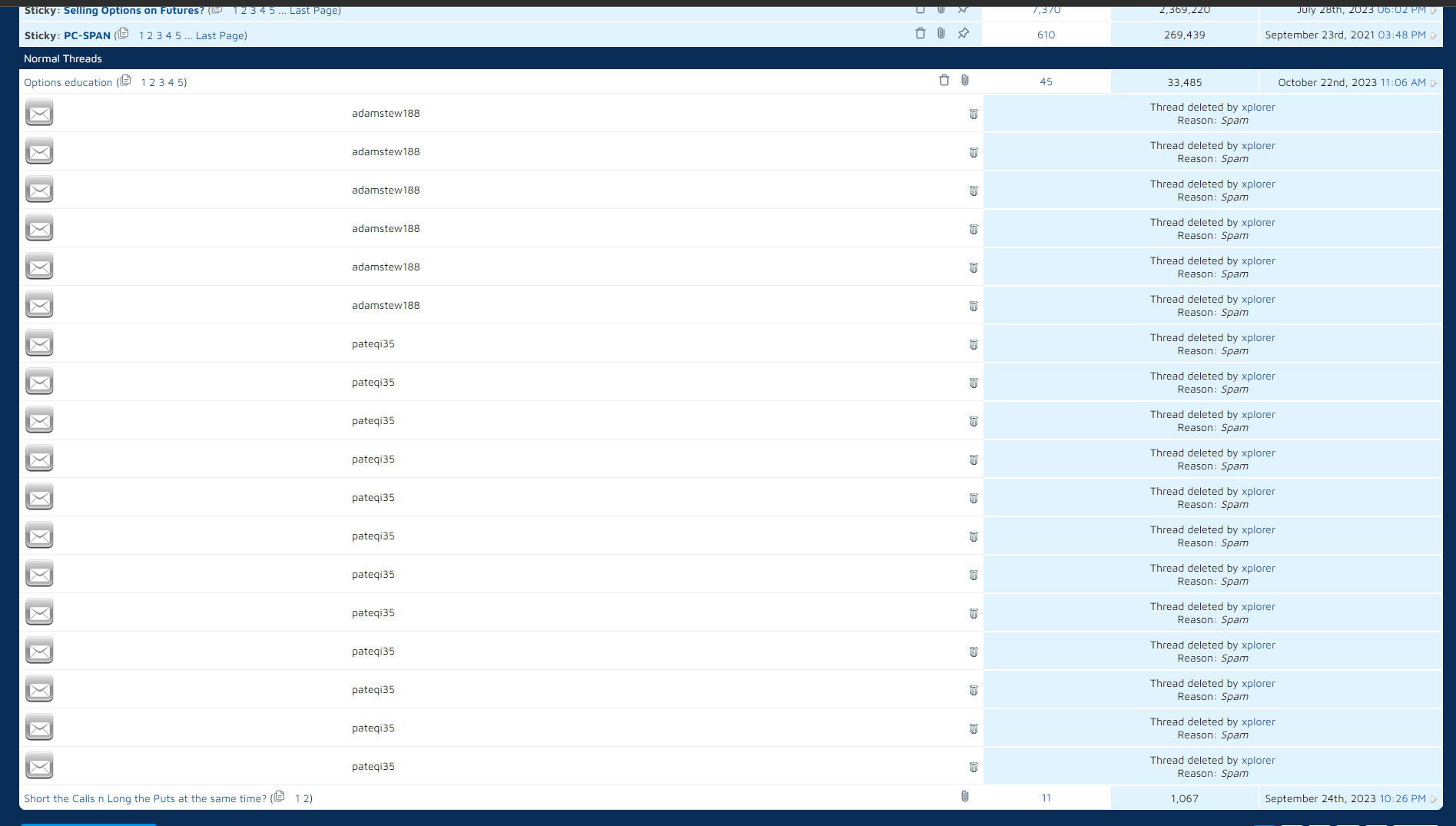Go to page 1 of the PC-SPAN thread
Image resolution: width=1456 pixels, height=826 pixels.
pyautogui.click(x=141, y=35)
